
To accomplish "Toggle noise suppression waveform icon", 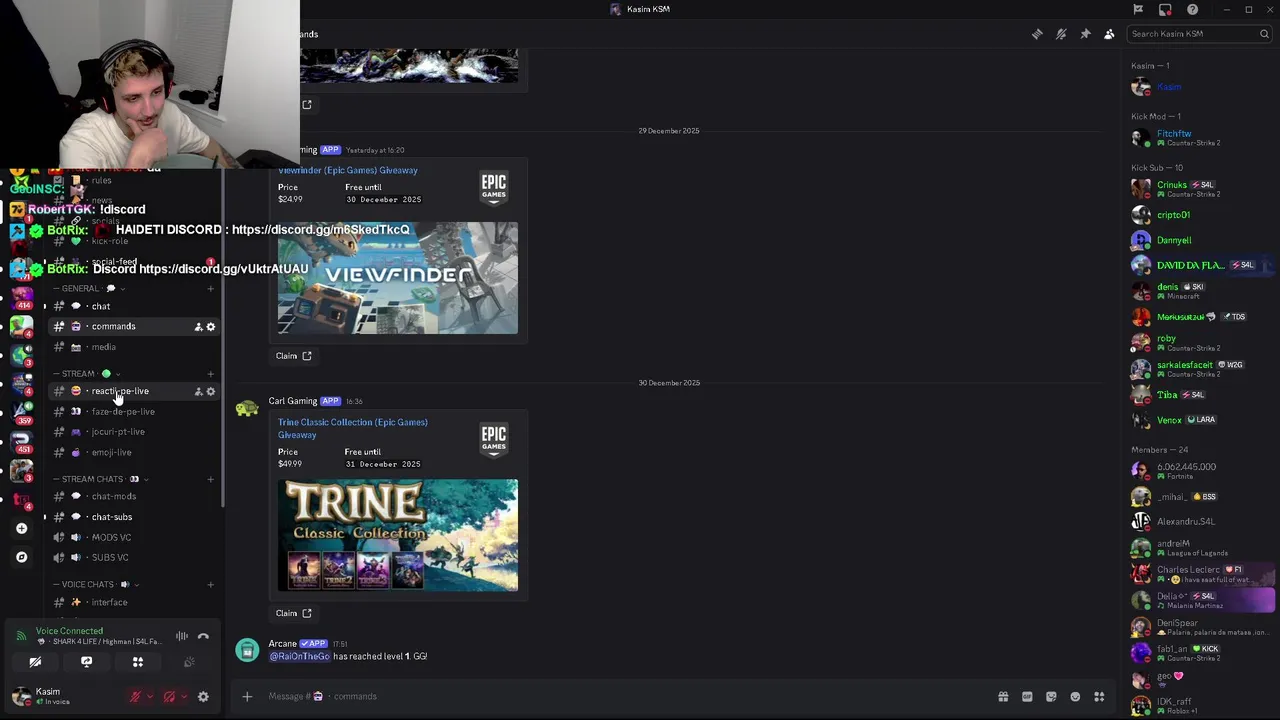I will click(x=182, y=636).
